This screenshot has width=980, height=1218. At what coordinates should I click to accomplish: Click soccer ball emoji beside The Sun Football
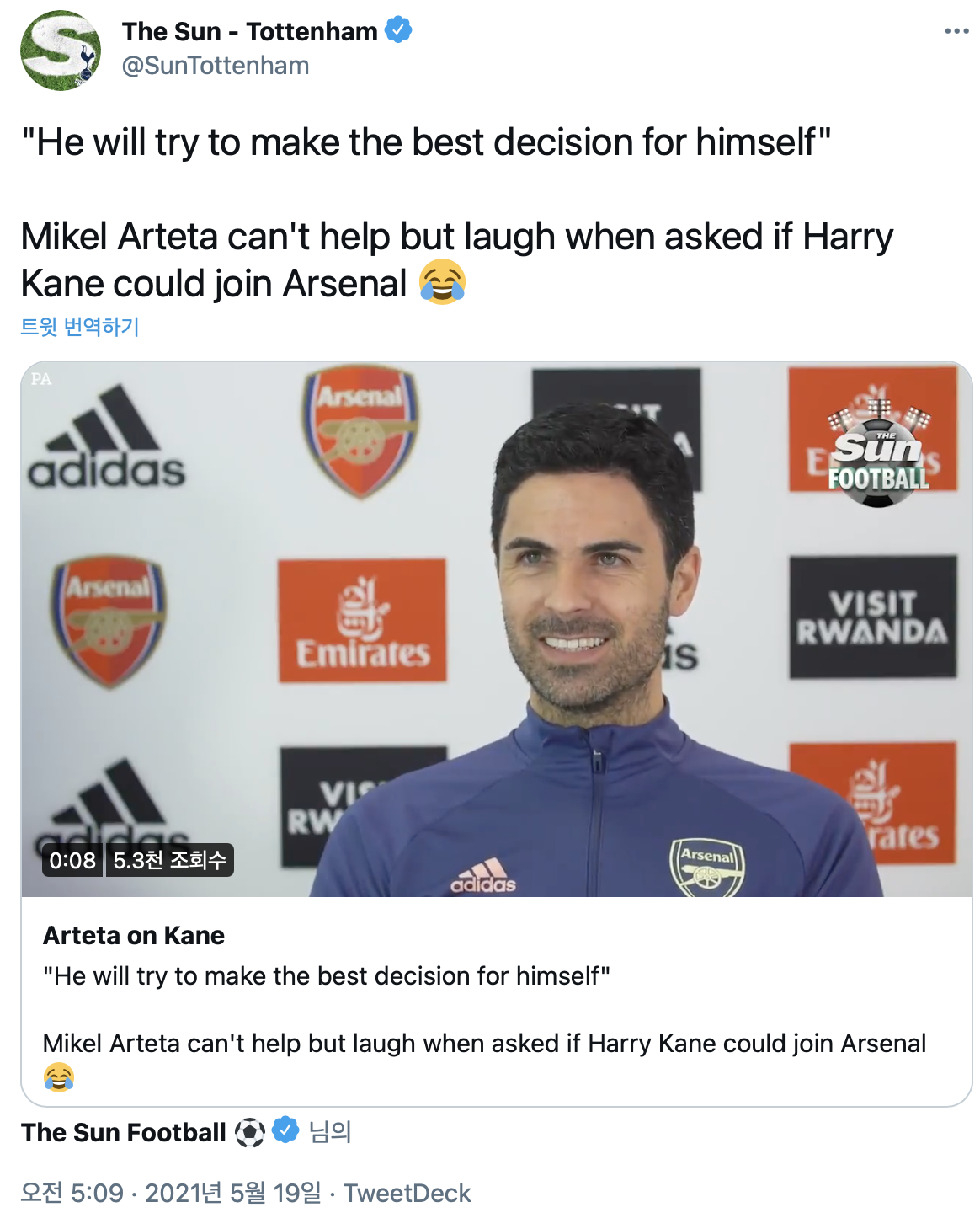click(250, 1133)
